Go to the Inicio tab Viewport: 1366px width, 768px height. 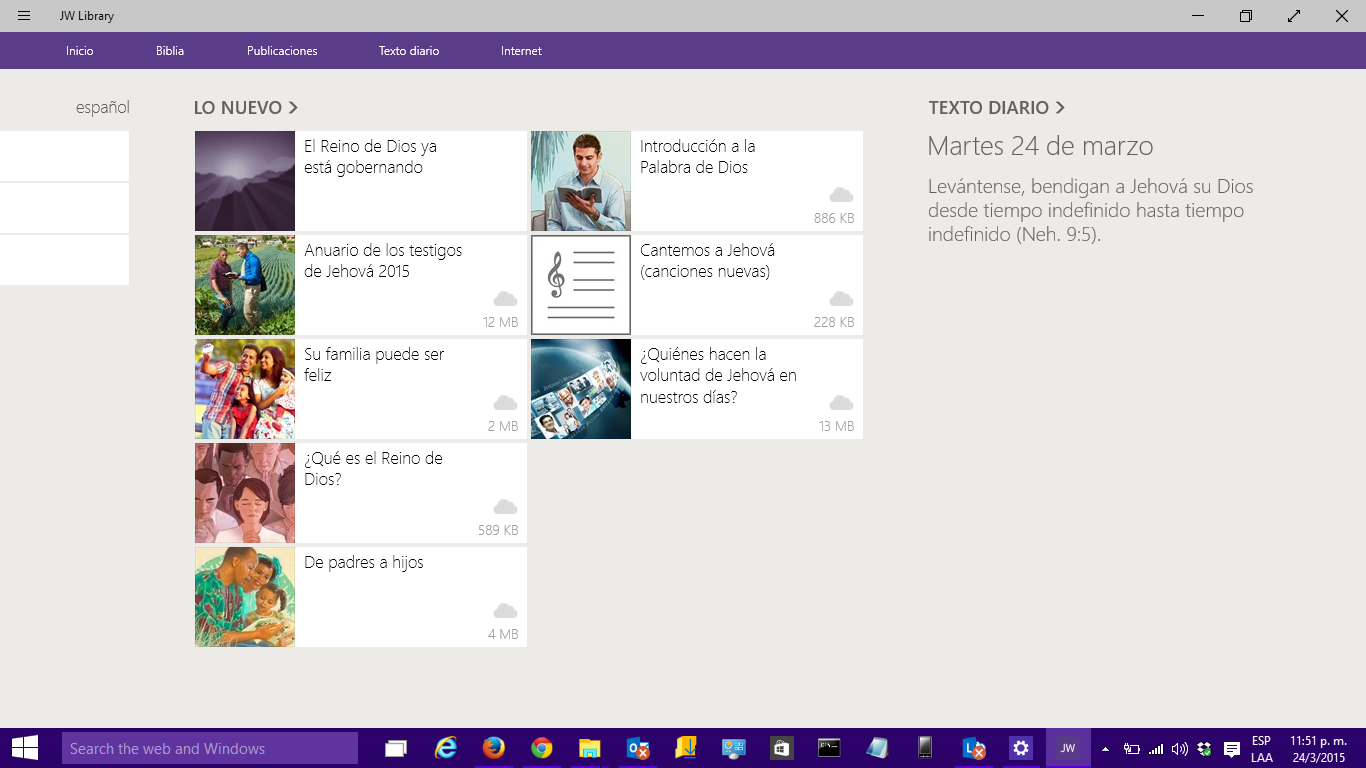[x=79, y=50]
